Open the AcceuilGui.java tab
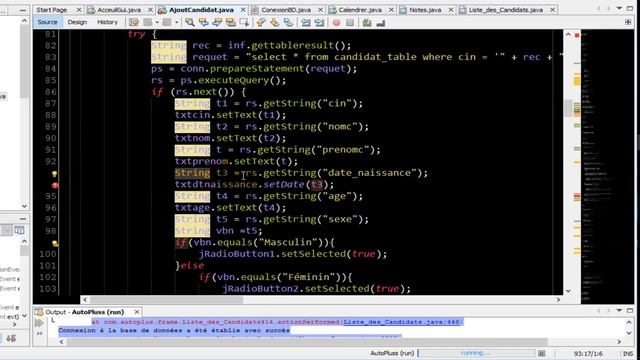The image size is (640, 360). click(x=119, y=9)
